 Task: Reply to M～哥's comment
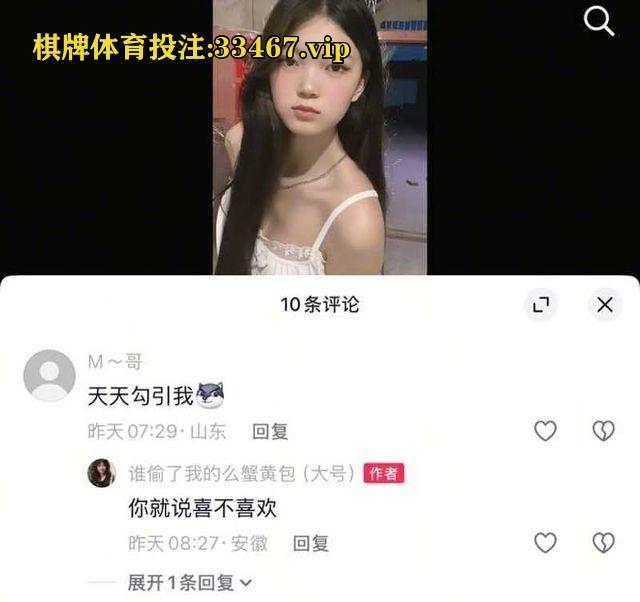pos(270,431)
